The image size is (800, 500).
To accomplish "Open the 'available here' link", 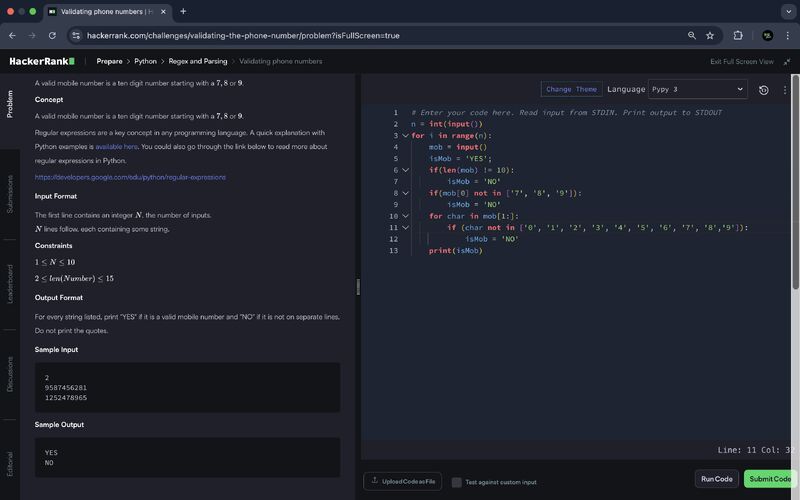I will pos(116,146).
